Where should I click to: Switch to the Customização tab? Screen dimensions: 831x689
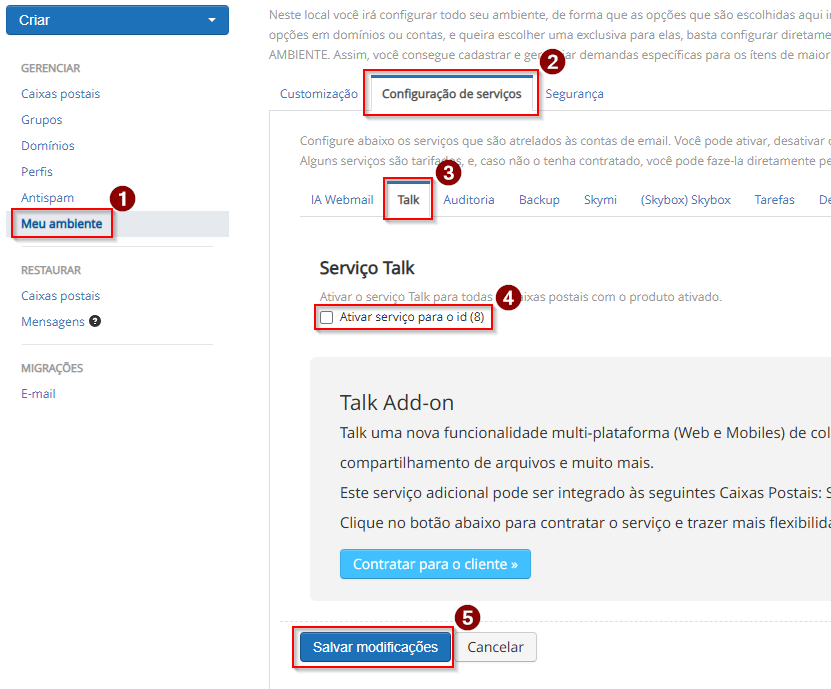pos(318,94)
